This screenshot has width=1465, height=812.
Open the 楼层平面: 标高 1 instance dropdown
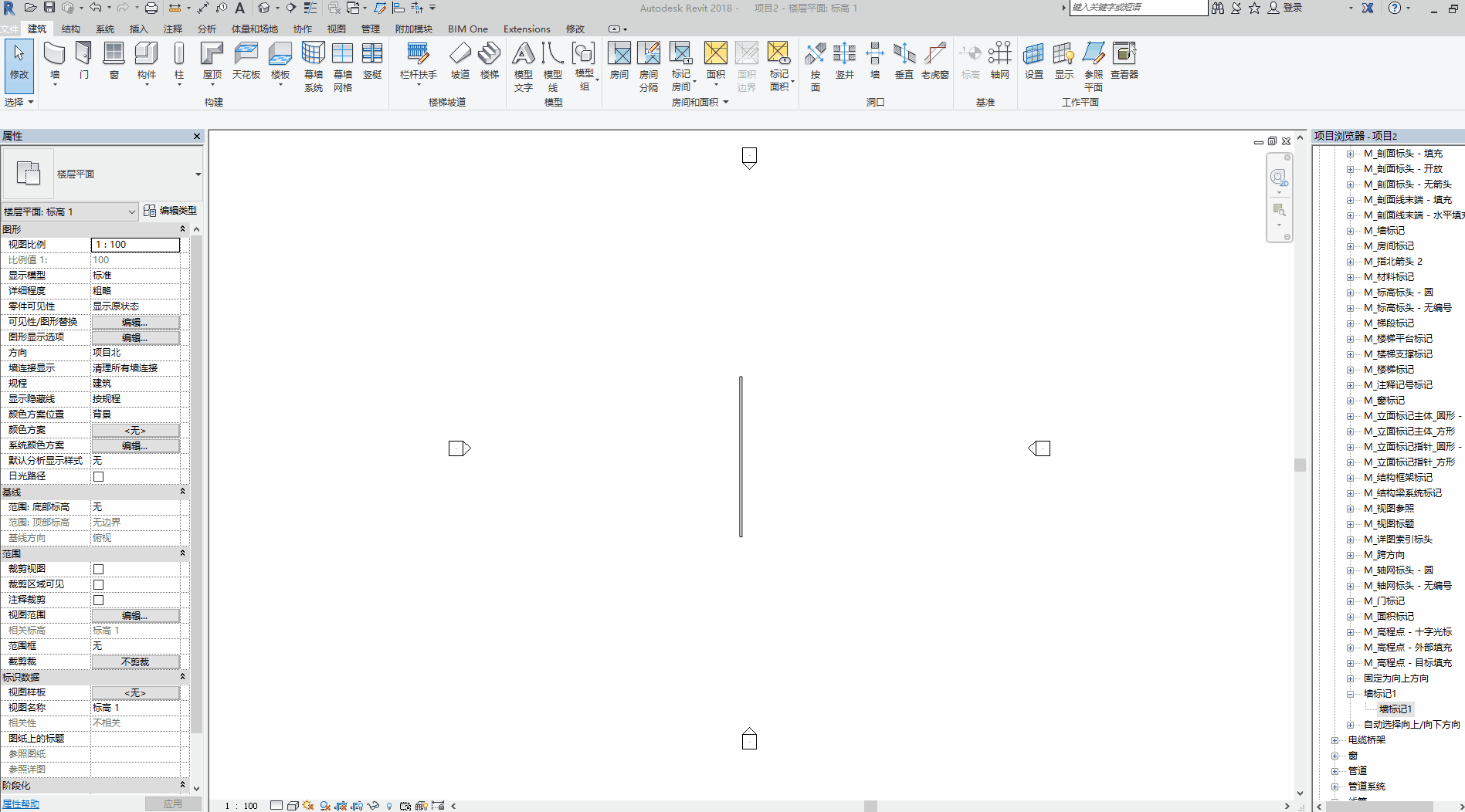pos(131,211)
